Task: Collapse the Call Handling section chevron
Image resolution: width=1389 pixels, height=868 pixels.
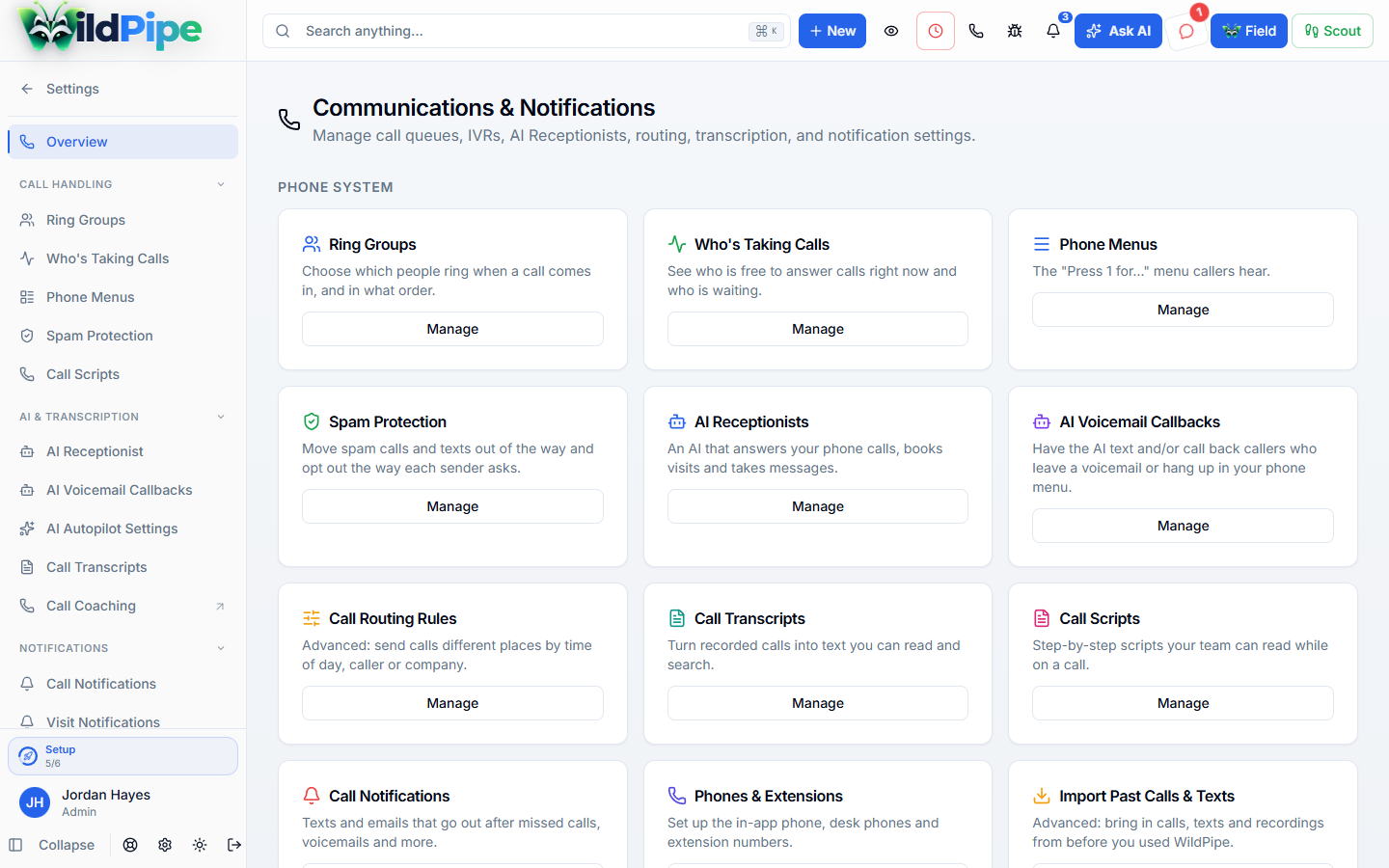Action: [x=221, y=184]
